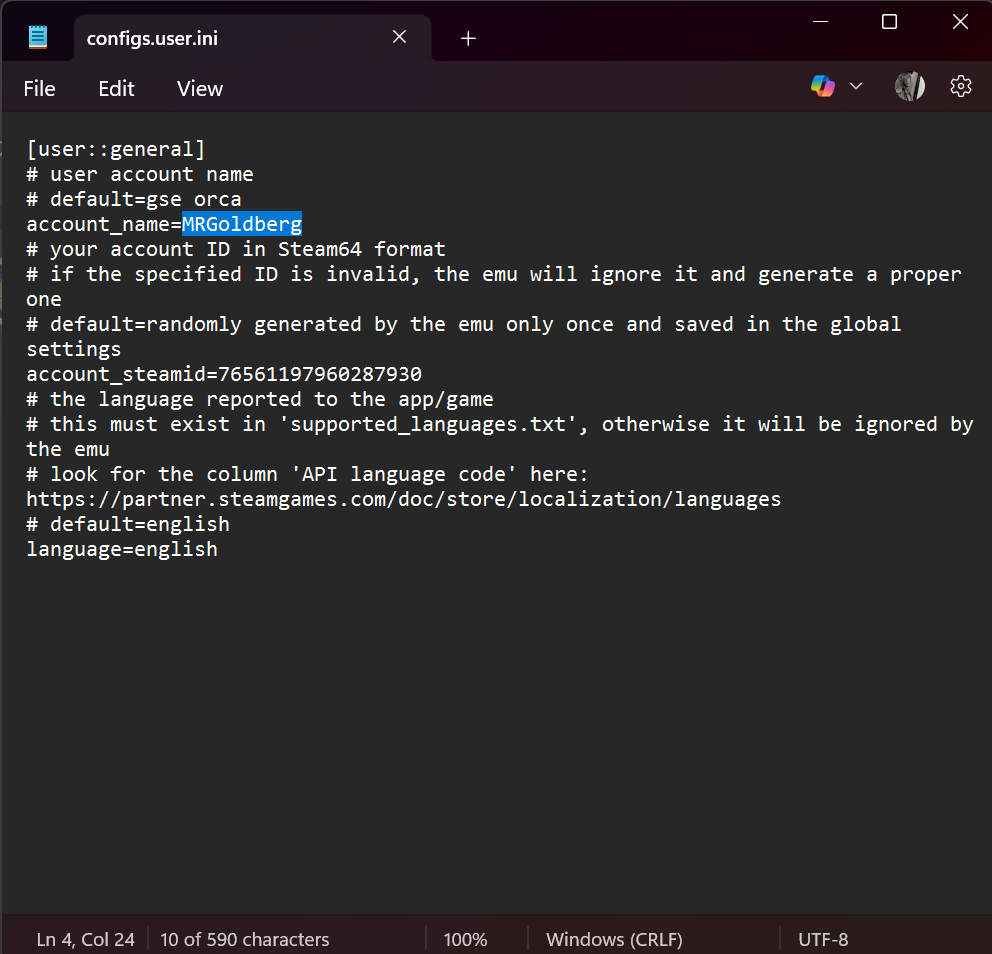Click the '# user account name' comment
Image resolution: width=992 pixels, height=954 pixels.
pyautogui.click(x=140, y=174)
